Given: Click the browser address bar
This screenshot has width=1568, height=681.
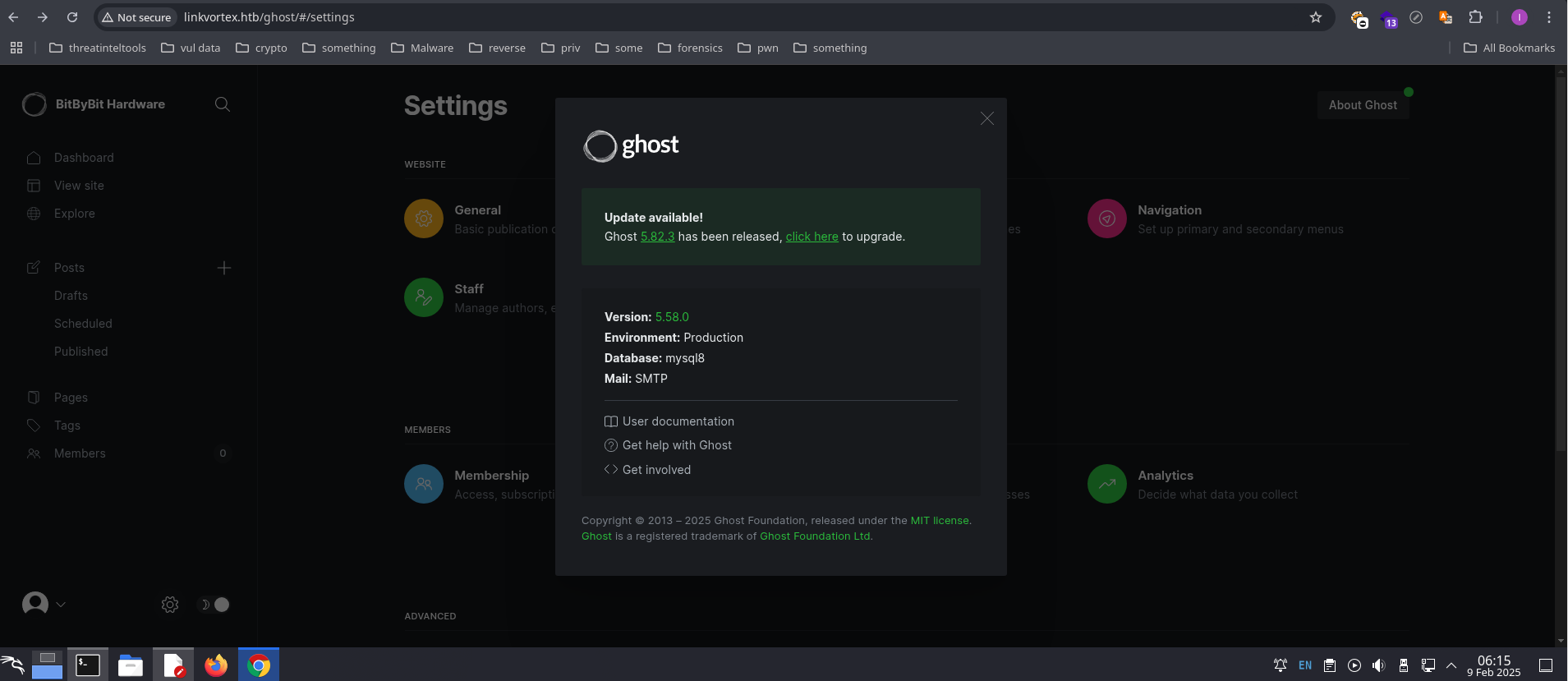Looking at the screenshot, I should pos(657,17).
